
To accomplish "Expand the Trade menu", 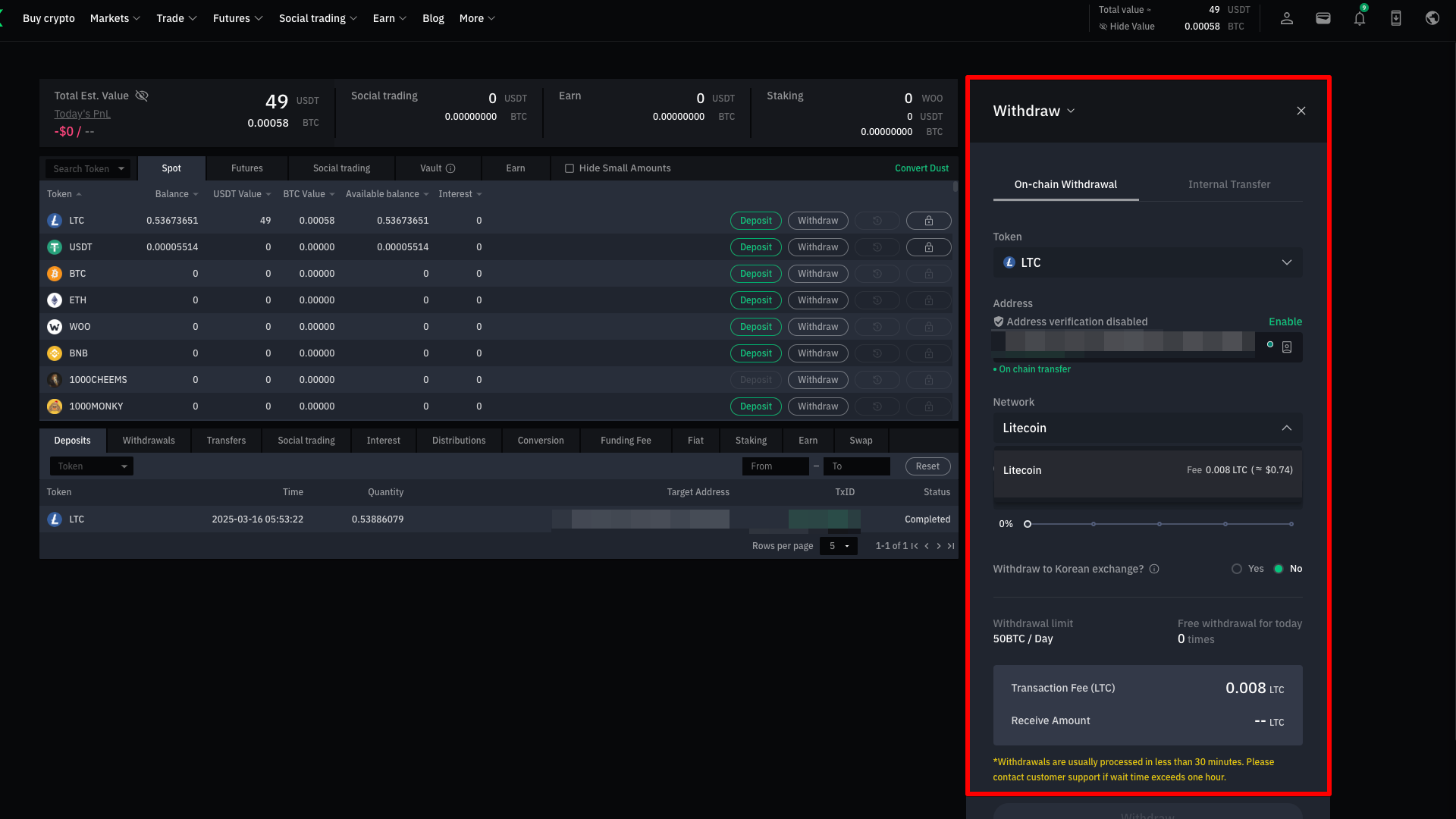I will pos(177,18).
